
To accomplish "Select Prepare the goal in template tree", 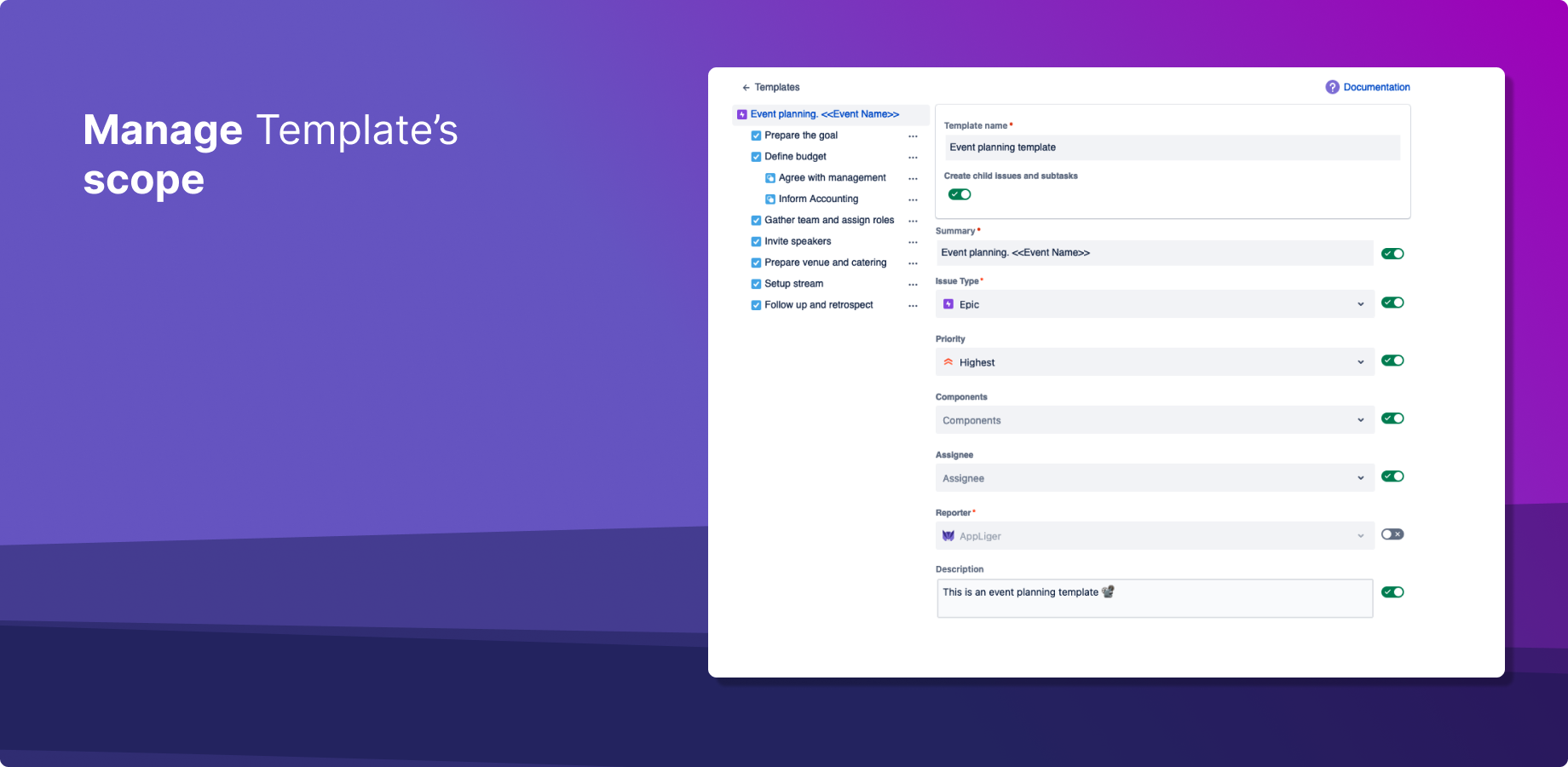I will [x=801, y=136].
